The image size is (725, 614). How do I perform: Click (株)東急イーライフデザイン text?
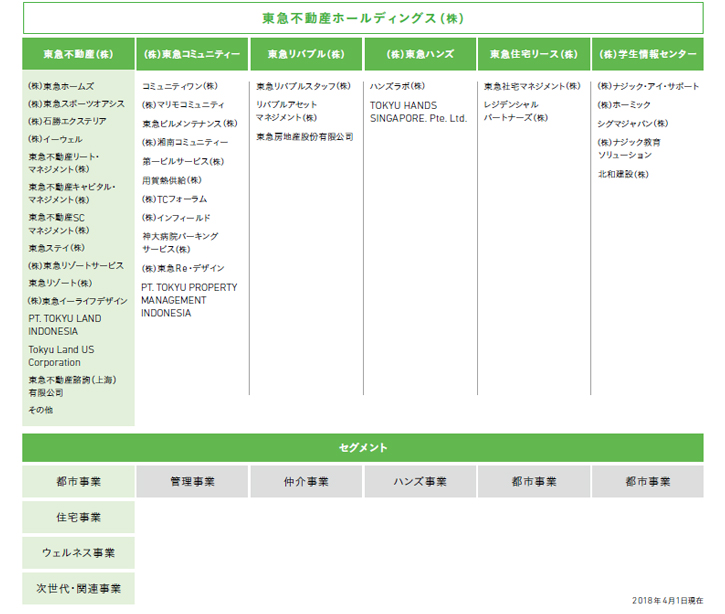[x=78, y=301]
